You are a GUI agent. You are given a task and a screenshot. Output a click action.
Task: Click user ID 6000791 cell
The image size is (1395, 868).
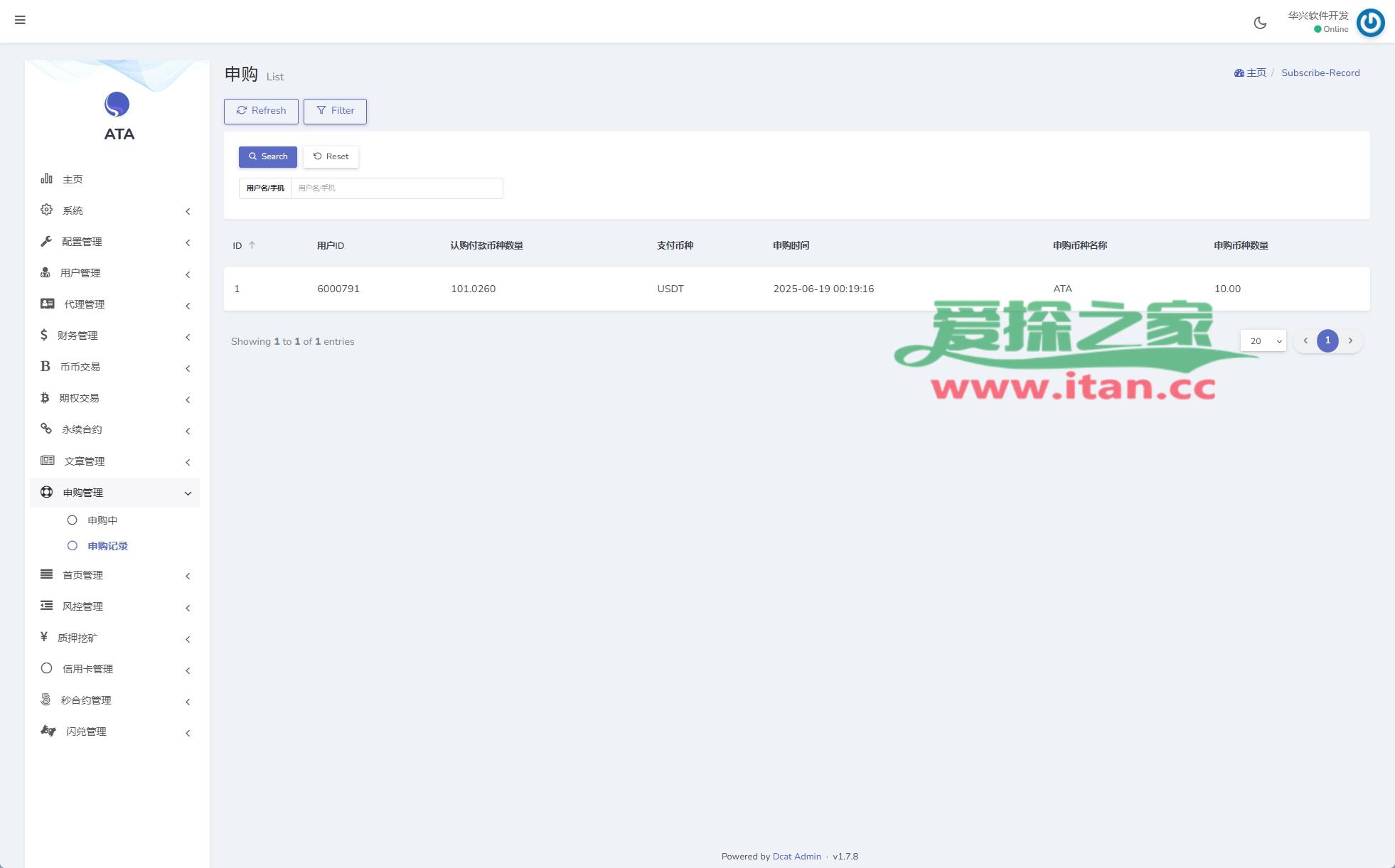coord(338,289)
